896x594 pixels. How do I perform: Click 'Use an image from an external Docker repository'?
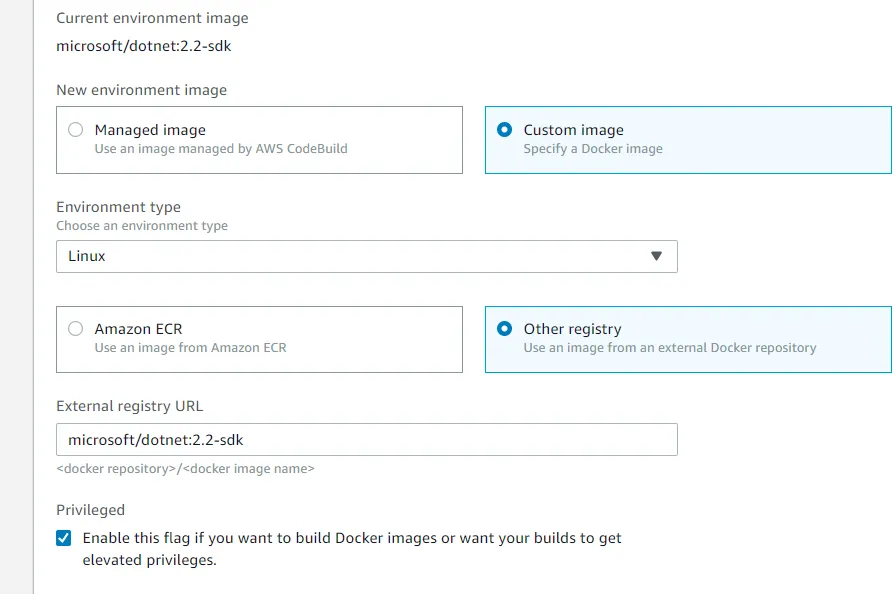(x=670, y=348)
